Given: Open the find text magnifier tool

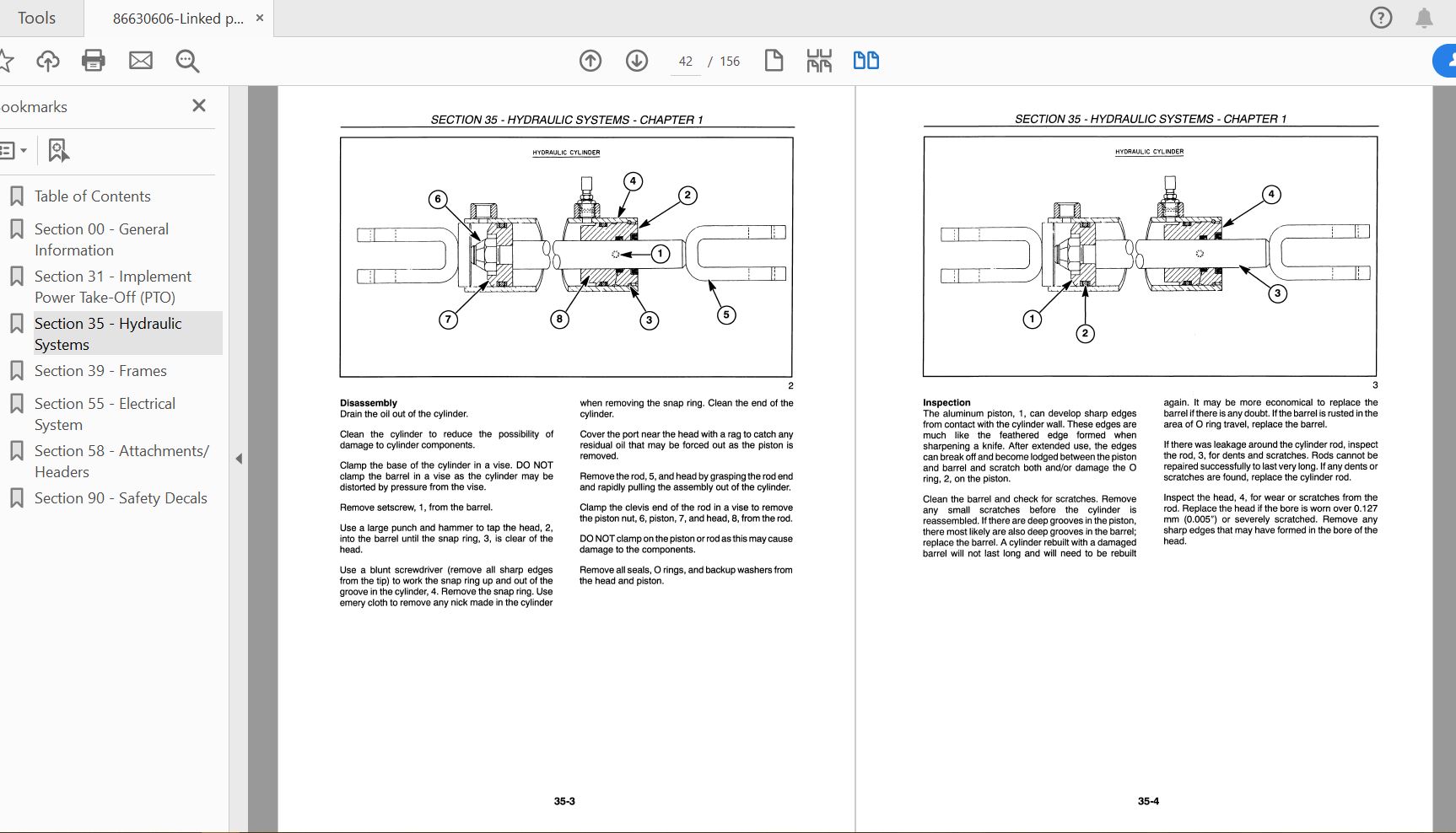Looking at the screenshot, I should (187, 61).
